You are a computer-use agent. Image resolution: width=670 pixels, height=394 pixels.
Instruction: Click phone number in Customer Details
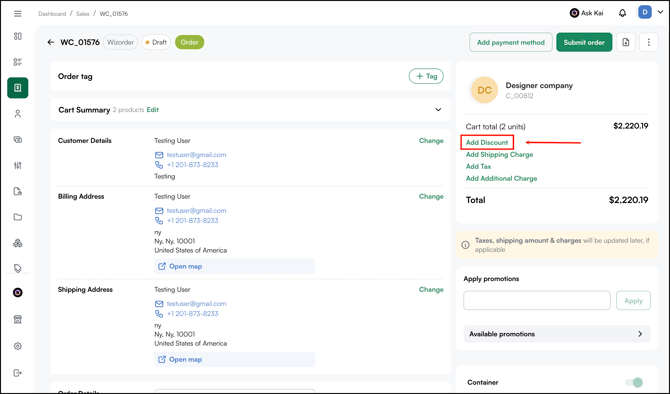coord(192,165)
